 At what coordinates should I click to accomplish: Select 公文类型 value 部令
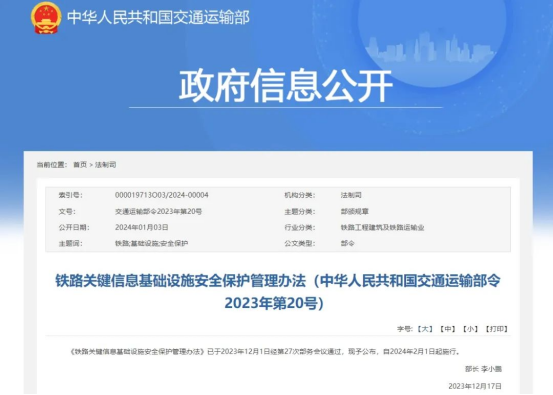tap(347, 243)
